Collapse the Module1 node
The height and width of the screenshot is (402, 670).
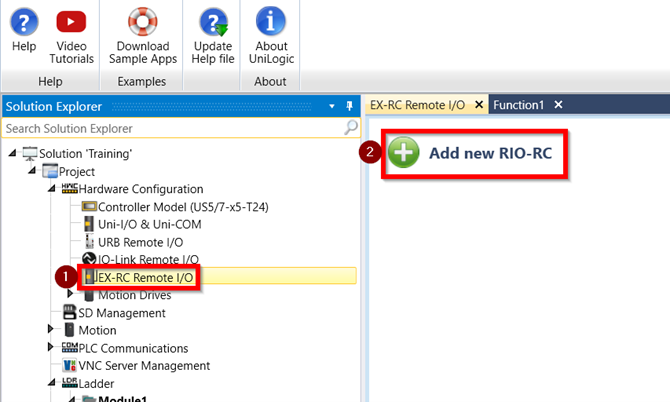click(71, 399)
